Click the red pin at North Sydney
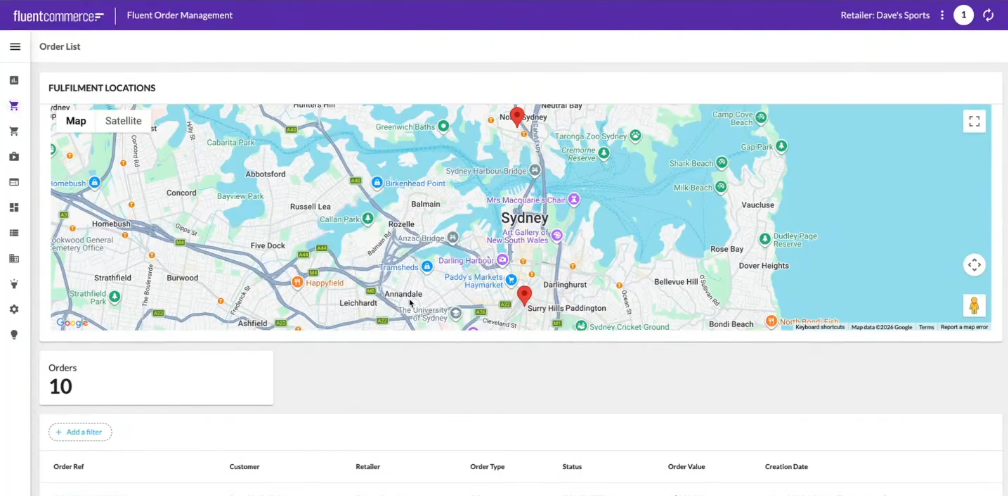1008x496 pixels. (517, 117)
